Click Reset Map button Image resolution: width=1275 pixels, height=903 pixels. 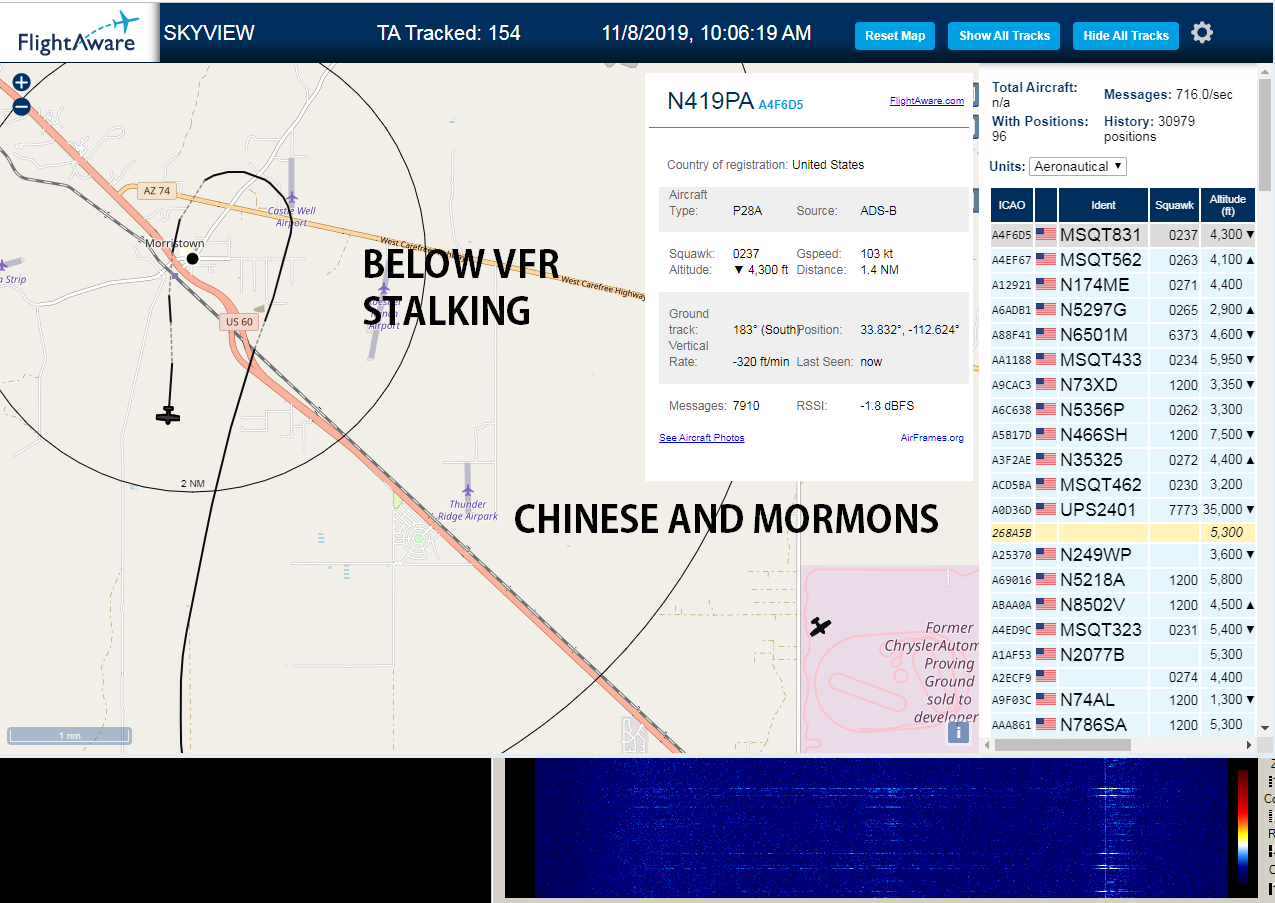895,36
